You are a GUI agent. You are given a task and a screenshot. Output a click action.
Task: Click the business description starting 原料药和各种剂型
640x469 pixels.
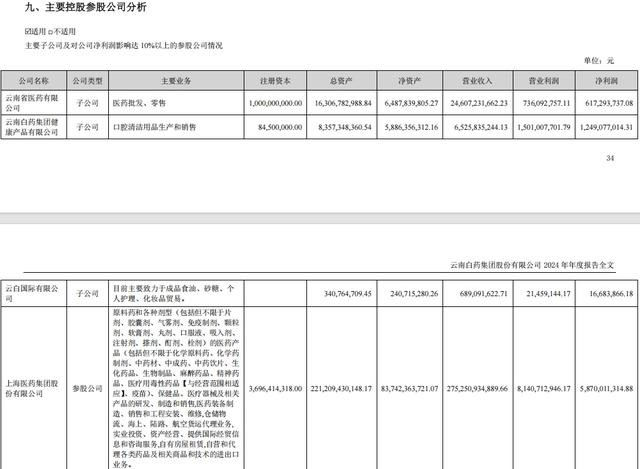176,388
